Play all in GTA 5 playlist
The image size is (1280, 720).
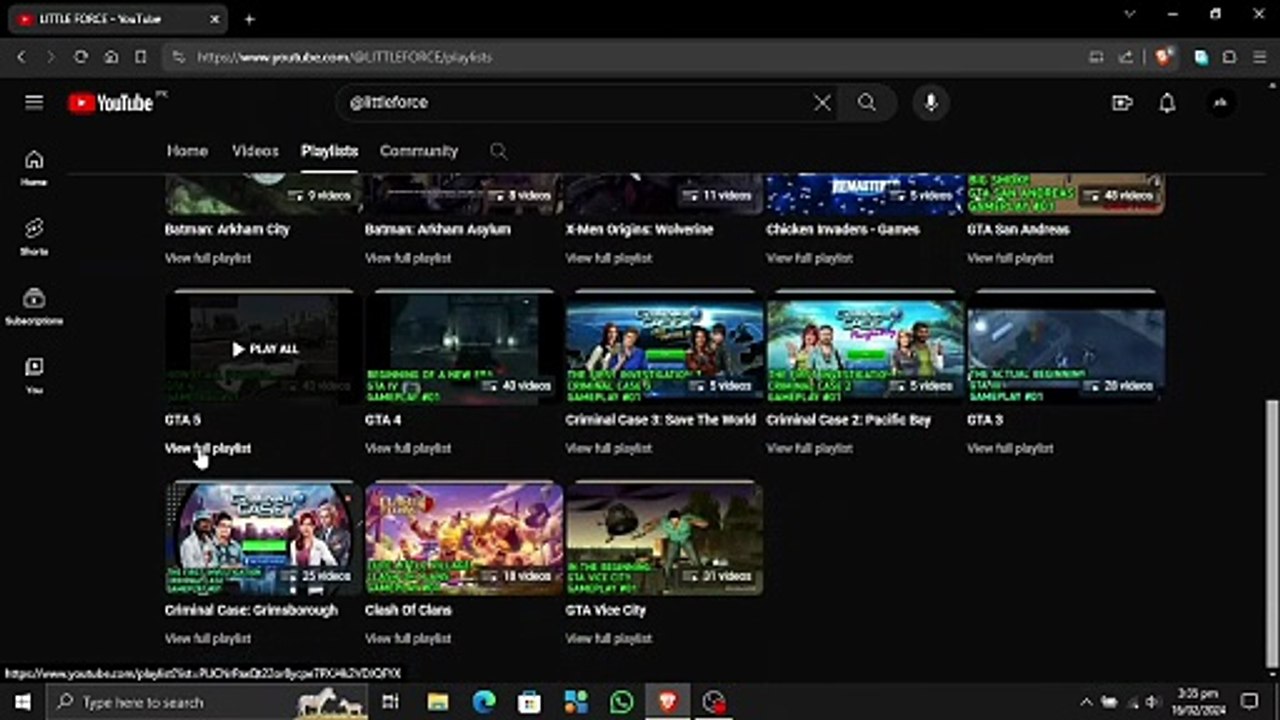pyautogui.click(x=264, y=349)
